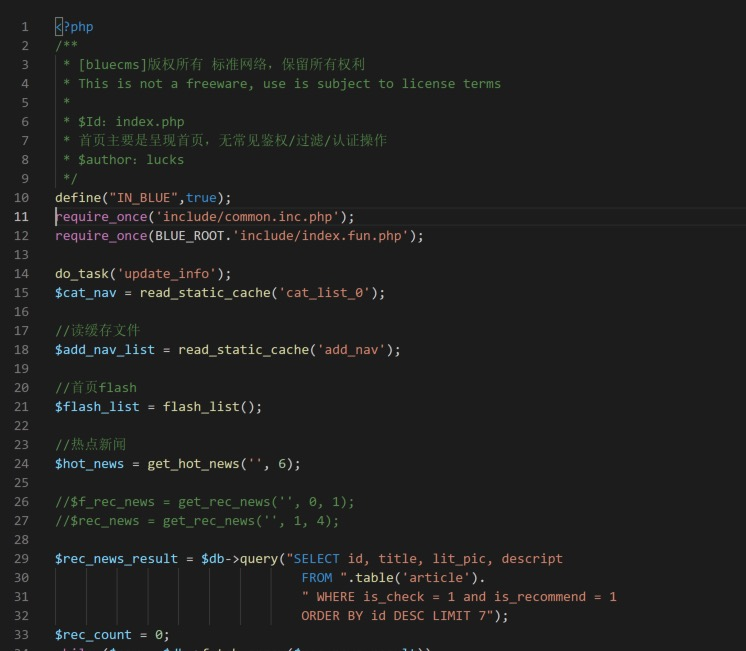
Task: Click the define("IN_BLUE",true) statement
Action: pos(143,197)
